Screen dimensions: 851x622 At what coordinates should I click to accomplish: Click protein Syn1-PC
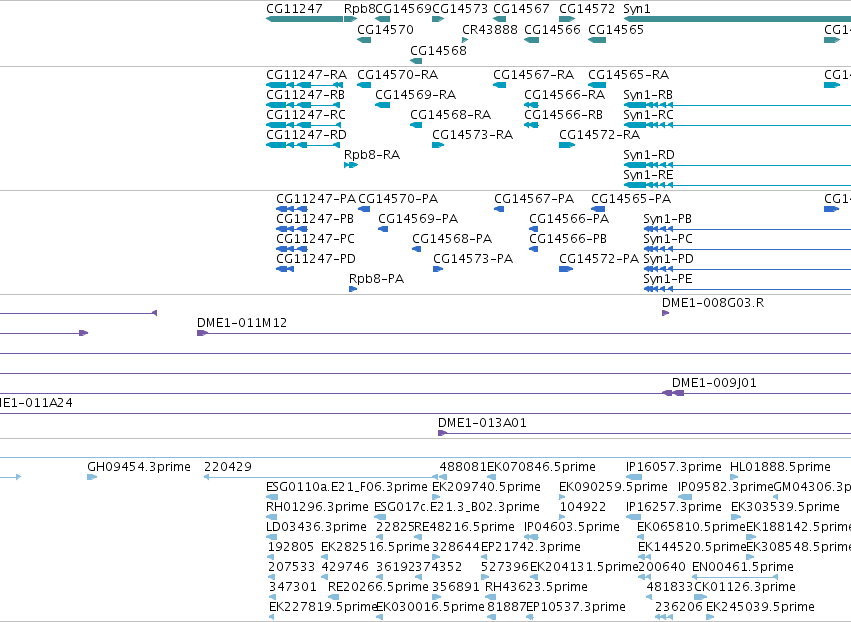668,239
